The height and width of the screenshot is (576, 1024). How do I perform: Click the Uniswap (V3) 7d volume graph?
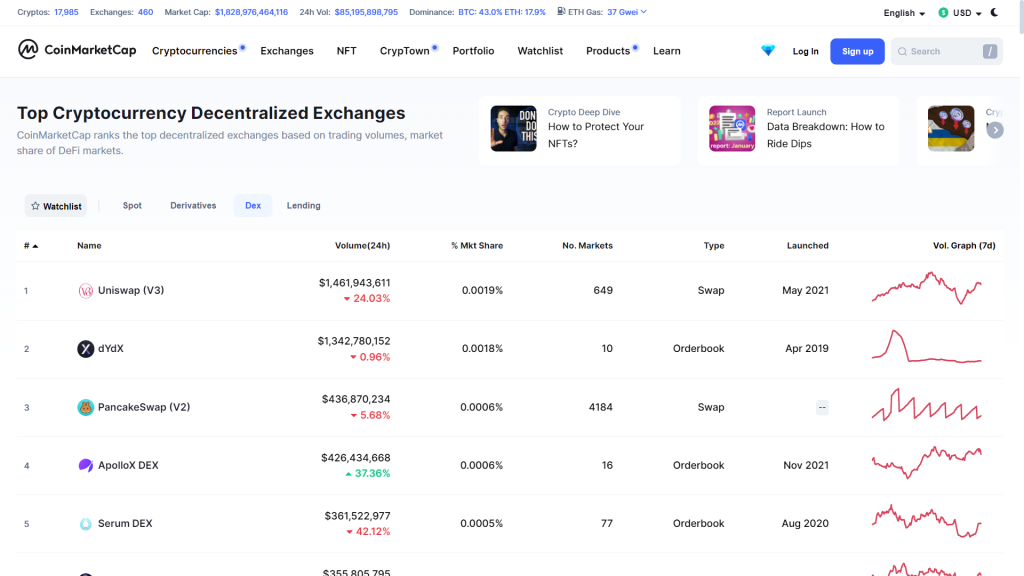click(x=927, y=288)
